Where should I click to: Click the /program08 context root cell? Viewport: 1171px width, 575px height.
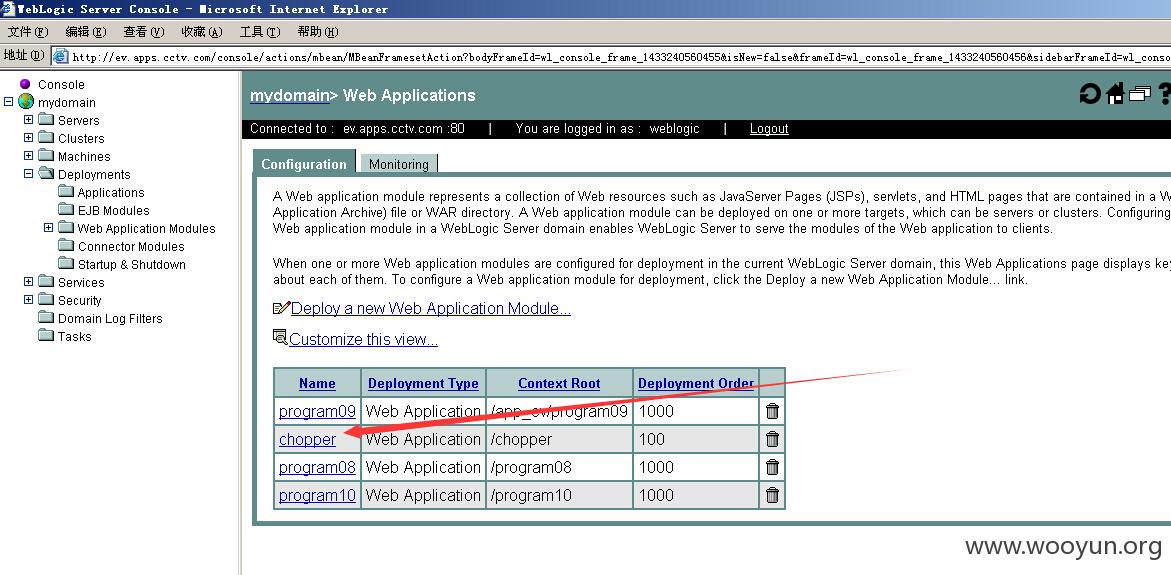[559, 467]
